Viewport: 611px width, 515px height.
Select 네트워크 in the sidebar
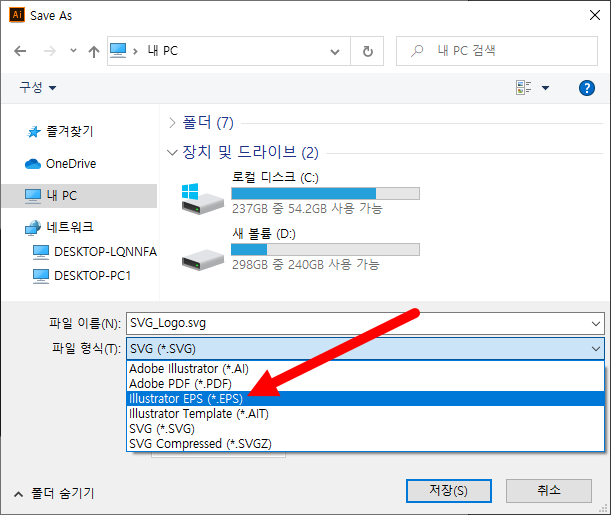click(59, 227)
